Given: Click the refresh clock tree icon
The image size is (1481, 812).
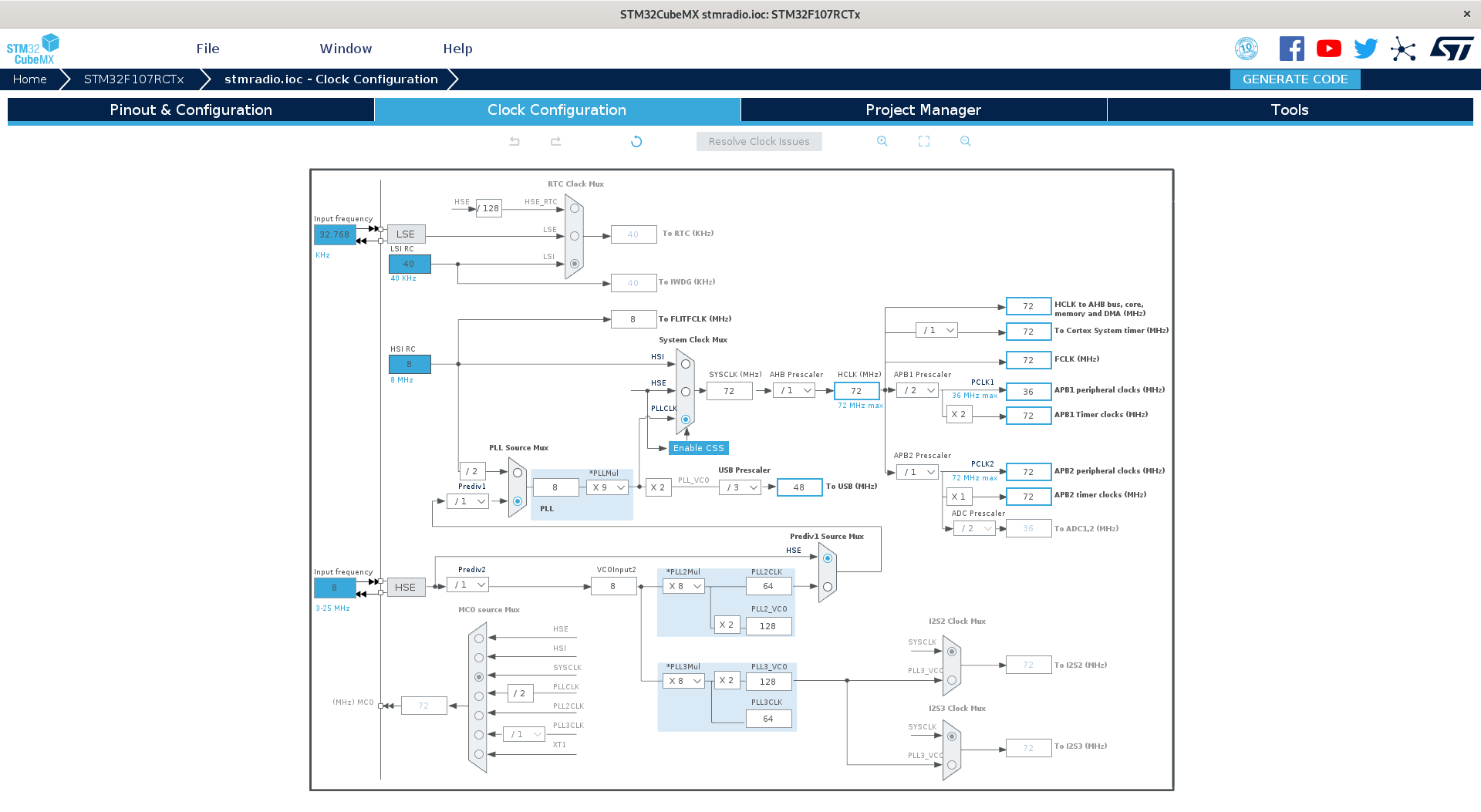Looking at the screenshot, I should [636, 141].
